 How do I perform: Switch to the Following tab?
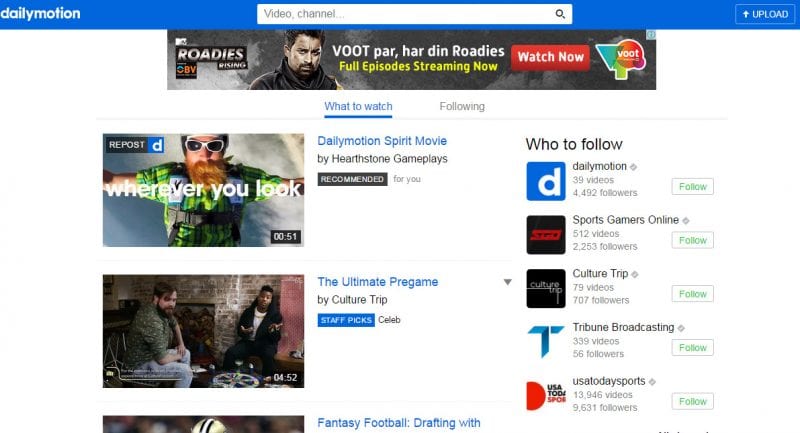tap(462, 107)
